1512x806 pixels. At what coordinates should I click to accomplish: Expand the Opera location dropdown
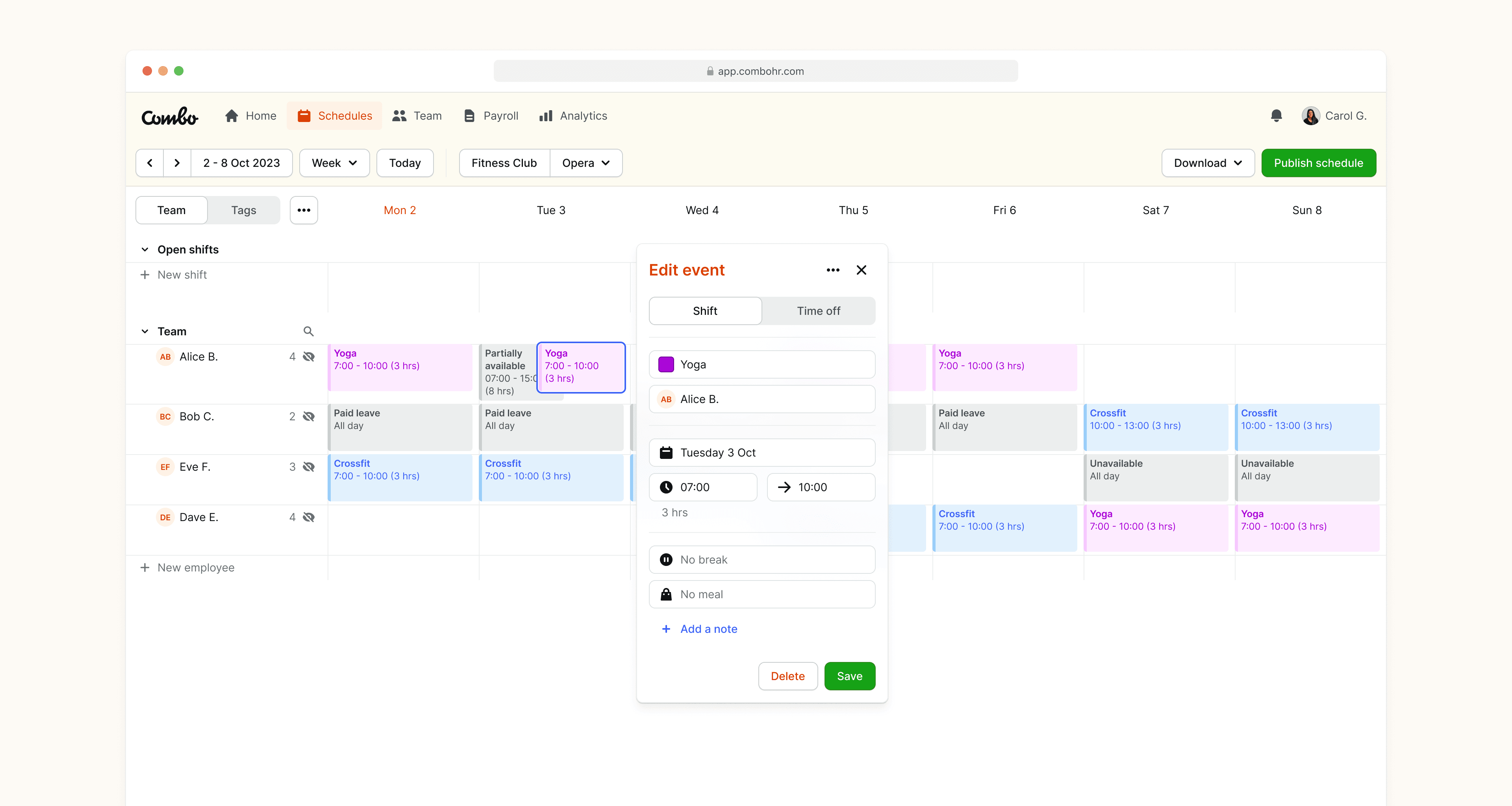click(x=585, y=162)
